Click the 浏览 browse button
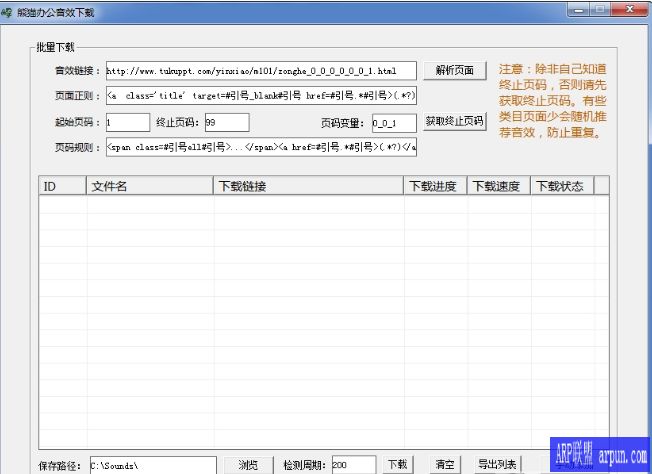The image size is (652, 474). [248, 464]
